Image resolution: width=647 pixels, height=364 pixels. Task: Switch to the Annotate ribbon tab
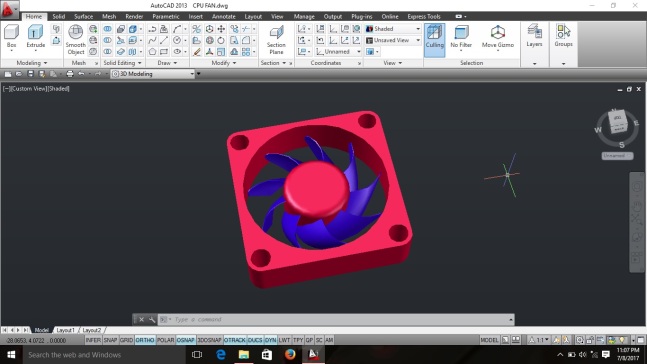(x=224, y=17)
